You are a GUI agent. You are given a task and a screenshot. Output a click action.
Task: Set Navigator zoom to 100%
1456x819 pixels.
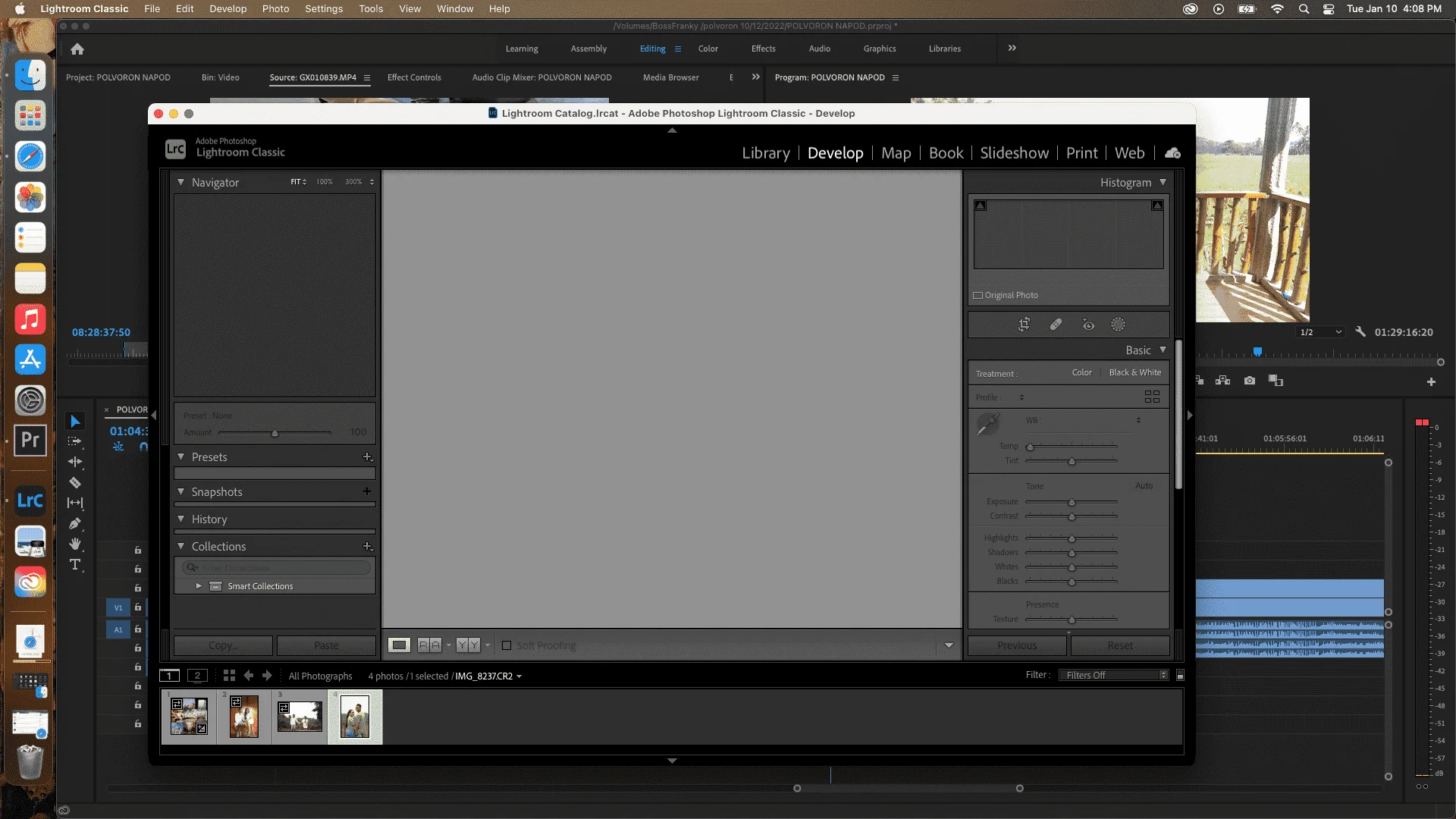(x=325, y=182)
